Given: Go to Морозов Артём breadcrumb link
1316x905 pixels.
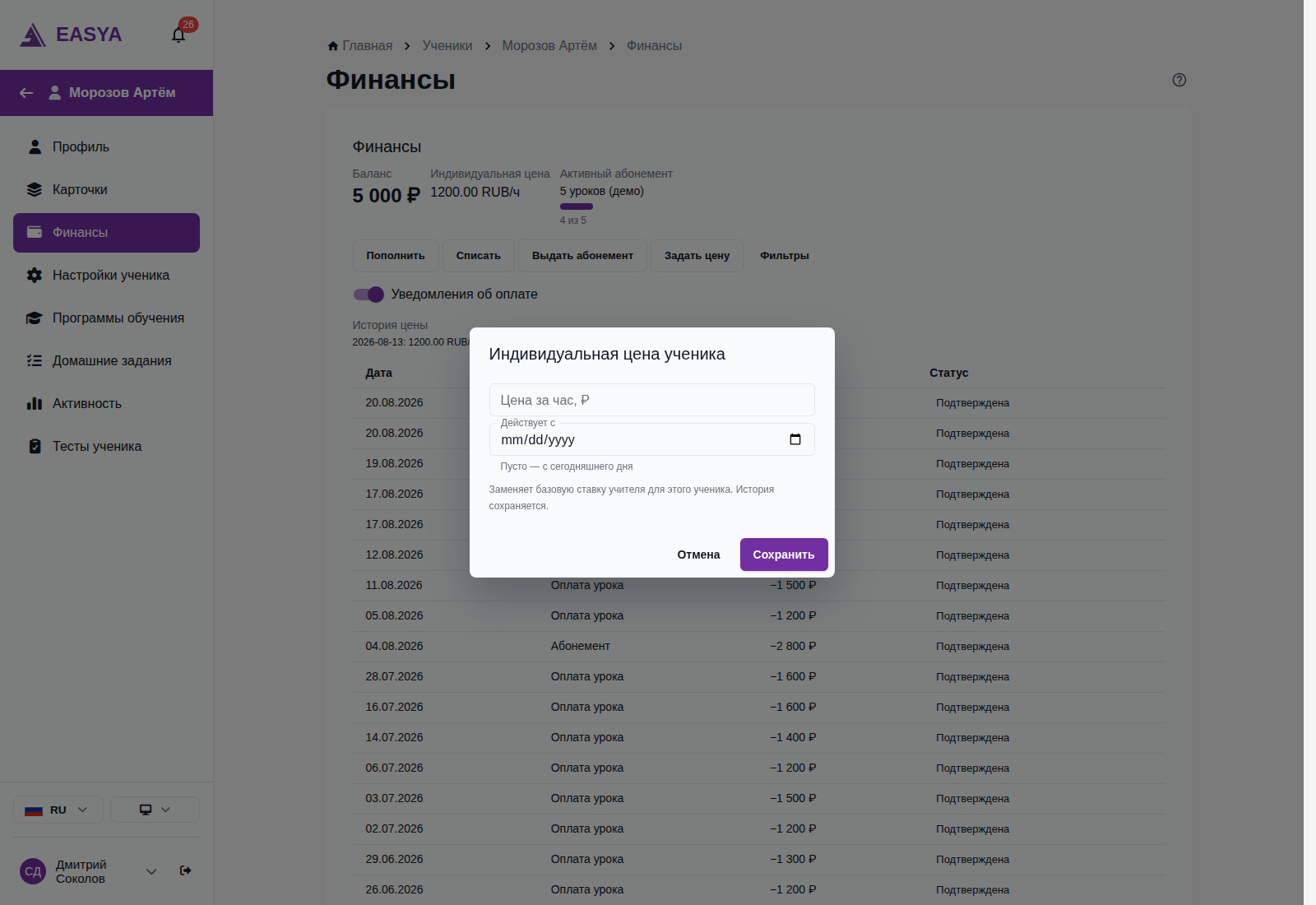Looking at the screenshot, I should [549, 46].
